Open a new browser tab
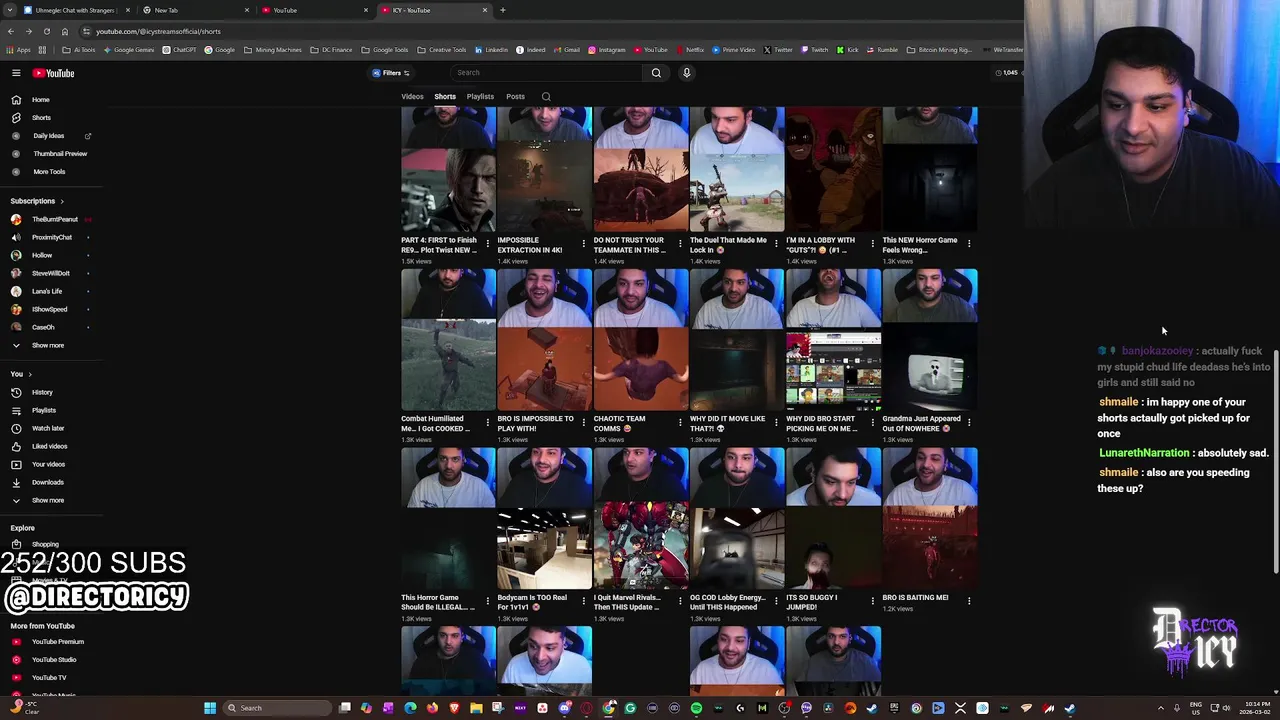The height and width of the screenshot is (720, 1280). (502, 10)
